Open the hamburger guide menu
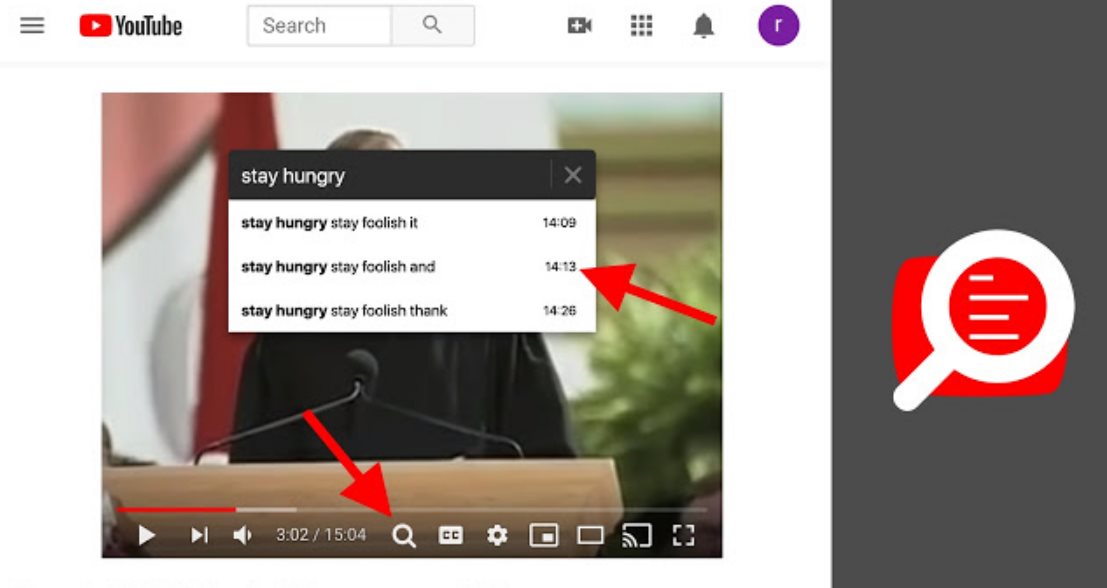The image size is (1107, 588). [32, 26]
